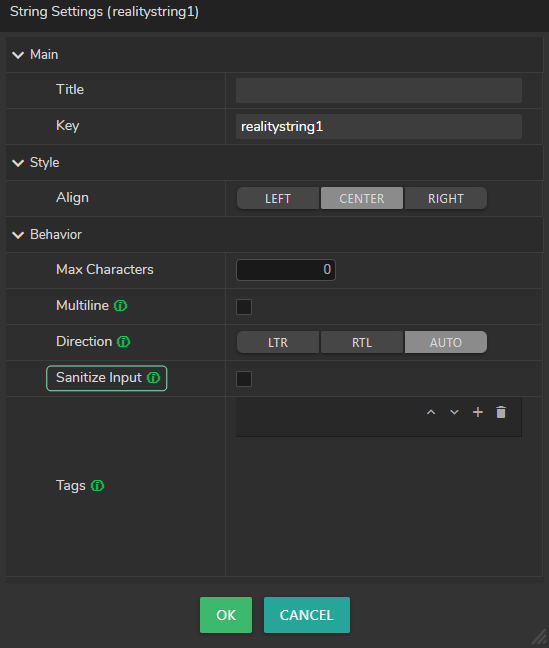Delete tag using the trash icon
Viewport: 549px width, 648px height.
[x=501, y=412]
